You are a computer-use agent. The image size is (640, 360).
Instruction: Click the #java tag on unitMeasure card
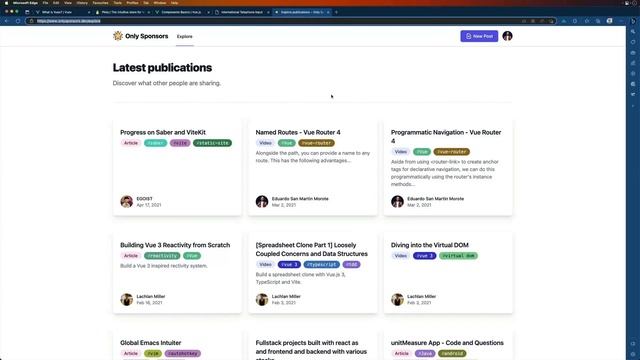pyautogui.click(x=425, y=353)
